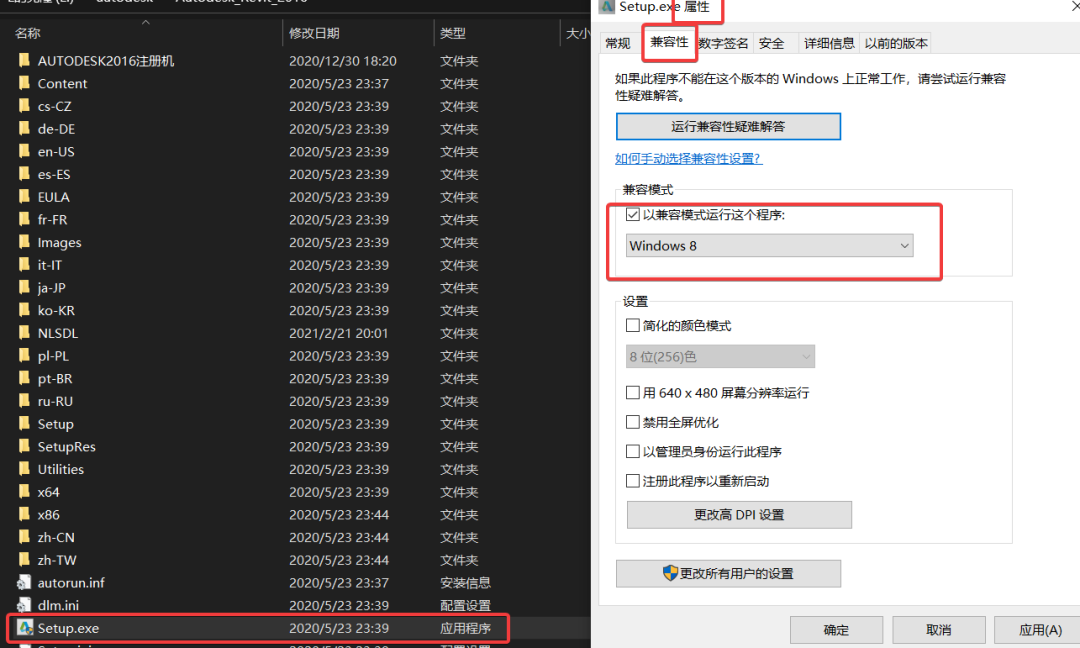Open the x64 folder icon
The width and height of the screenshot is (1080, 648).
(x=23, y=492)
